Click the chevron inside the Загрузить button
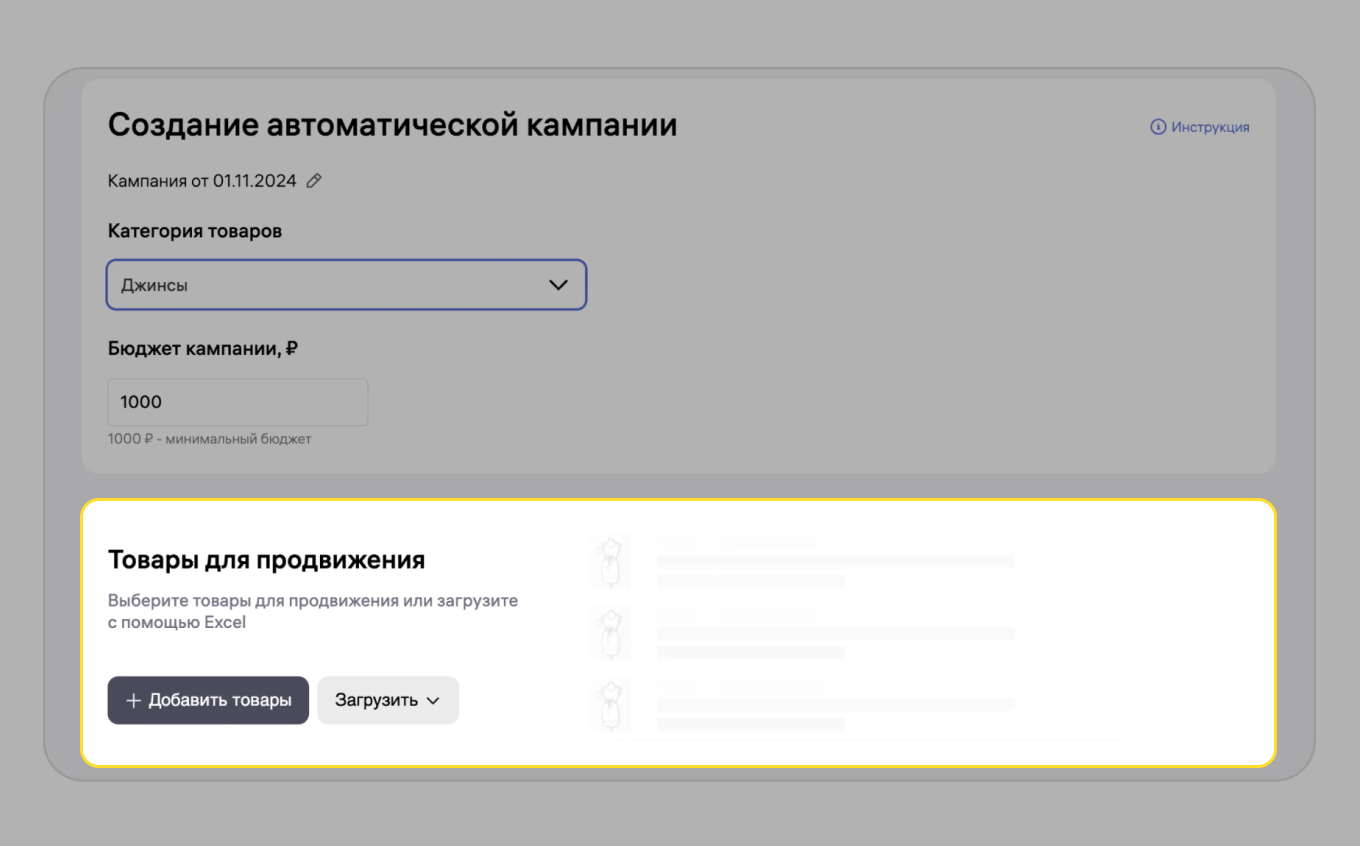 (434, 700)
